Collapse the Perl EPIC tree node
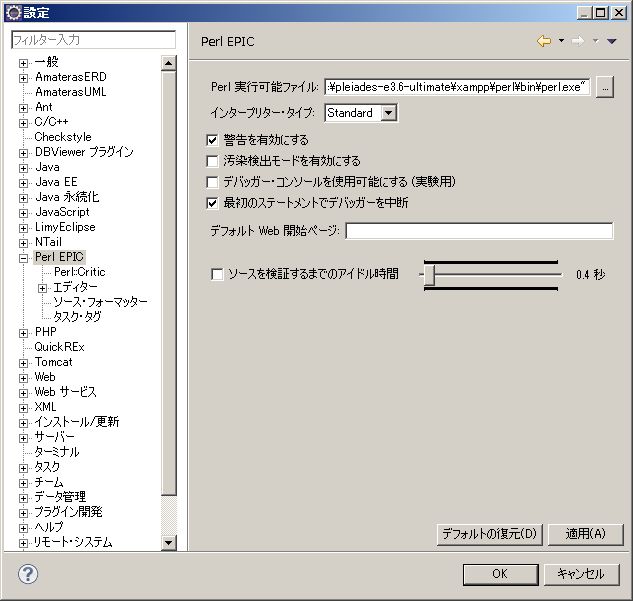Screen dimensions: 633x601 23,258
